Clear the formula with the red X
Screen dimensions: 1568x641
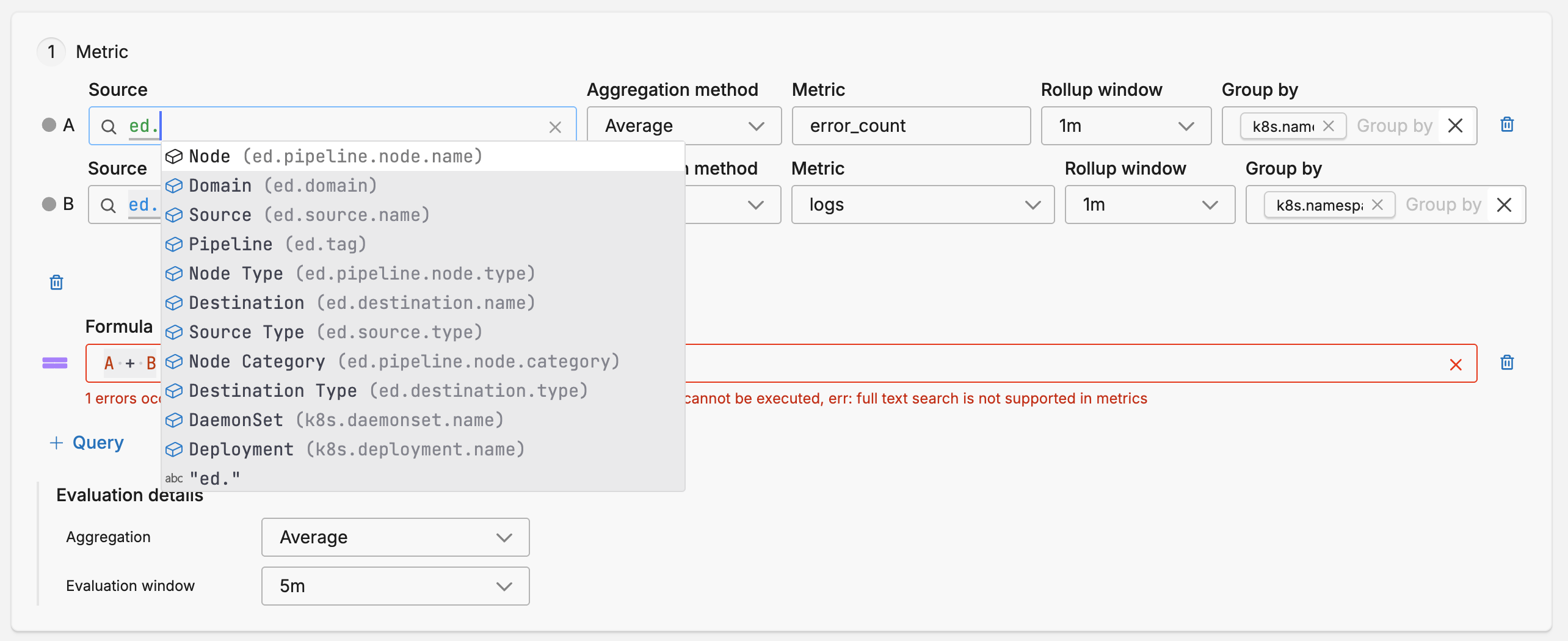1456,364
